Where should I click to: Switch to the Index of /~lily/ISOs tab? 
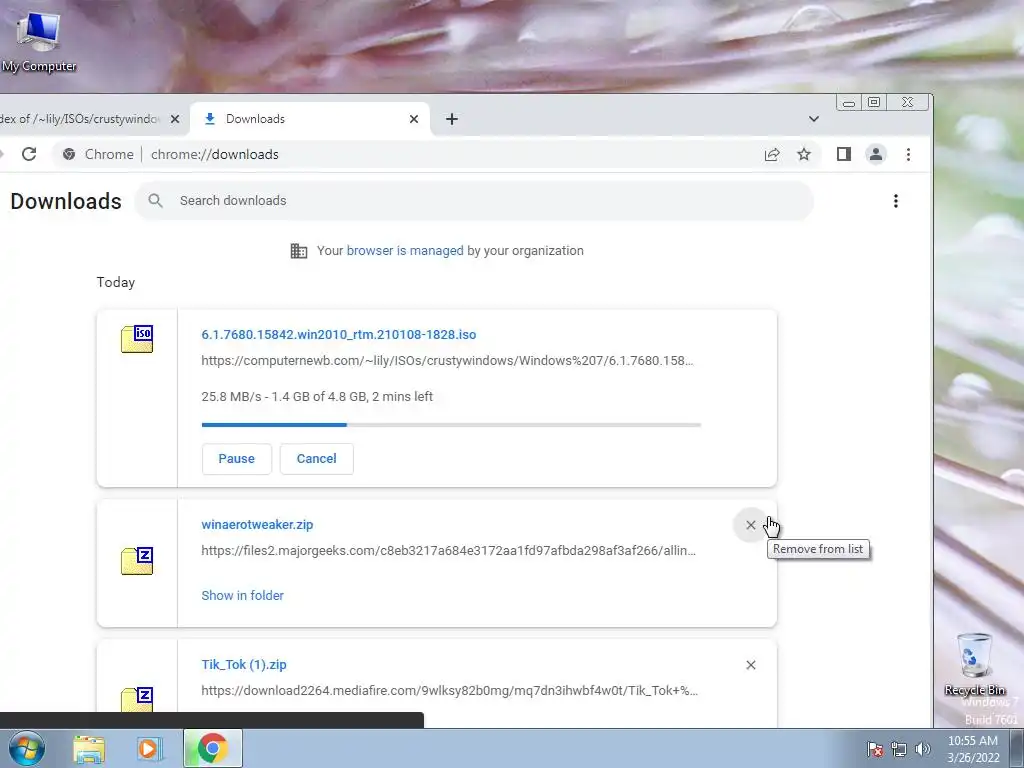[x=91, y=119]
